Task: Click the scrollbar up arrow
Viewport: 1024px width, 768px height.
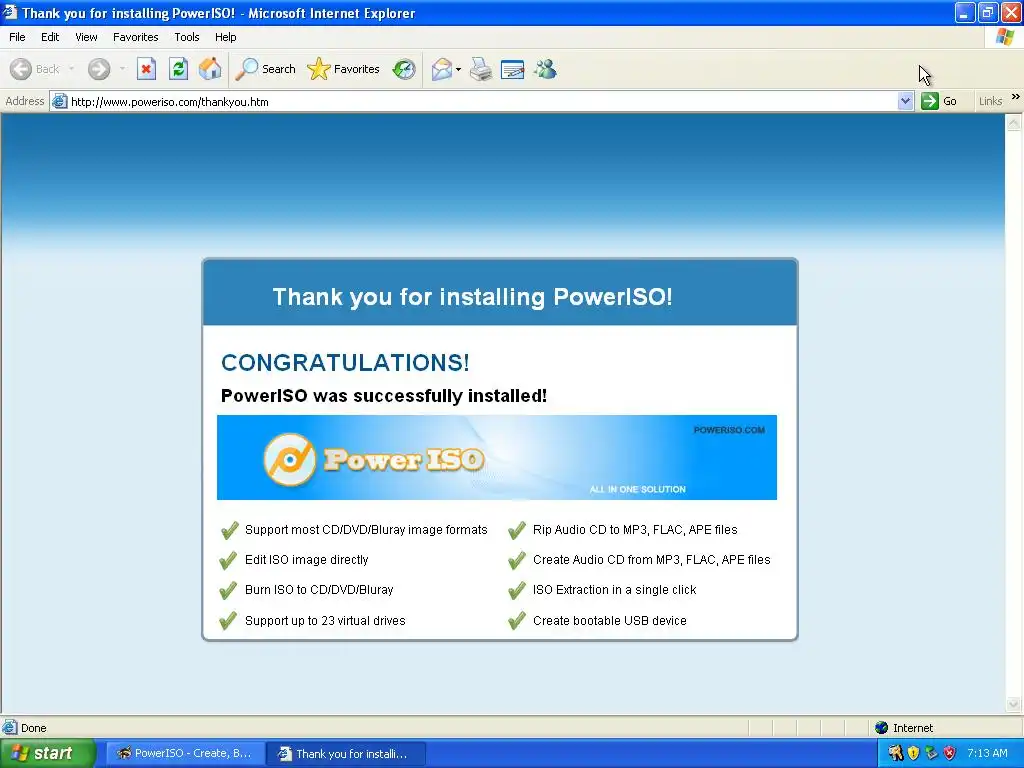Action: pos(1014,122)
